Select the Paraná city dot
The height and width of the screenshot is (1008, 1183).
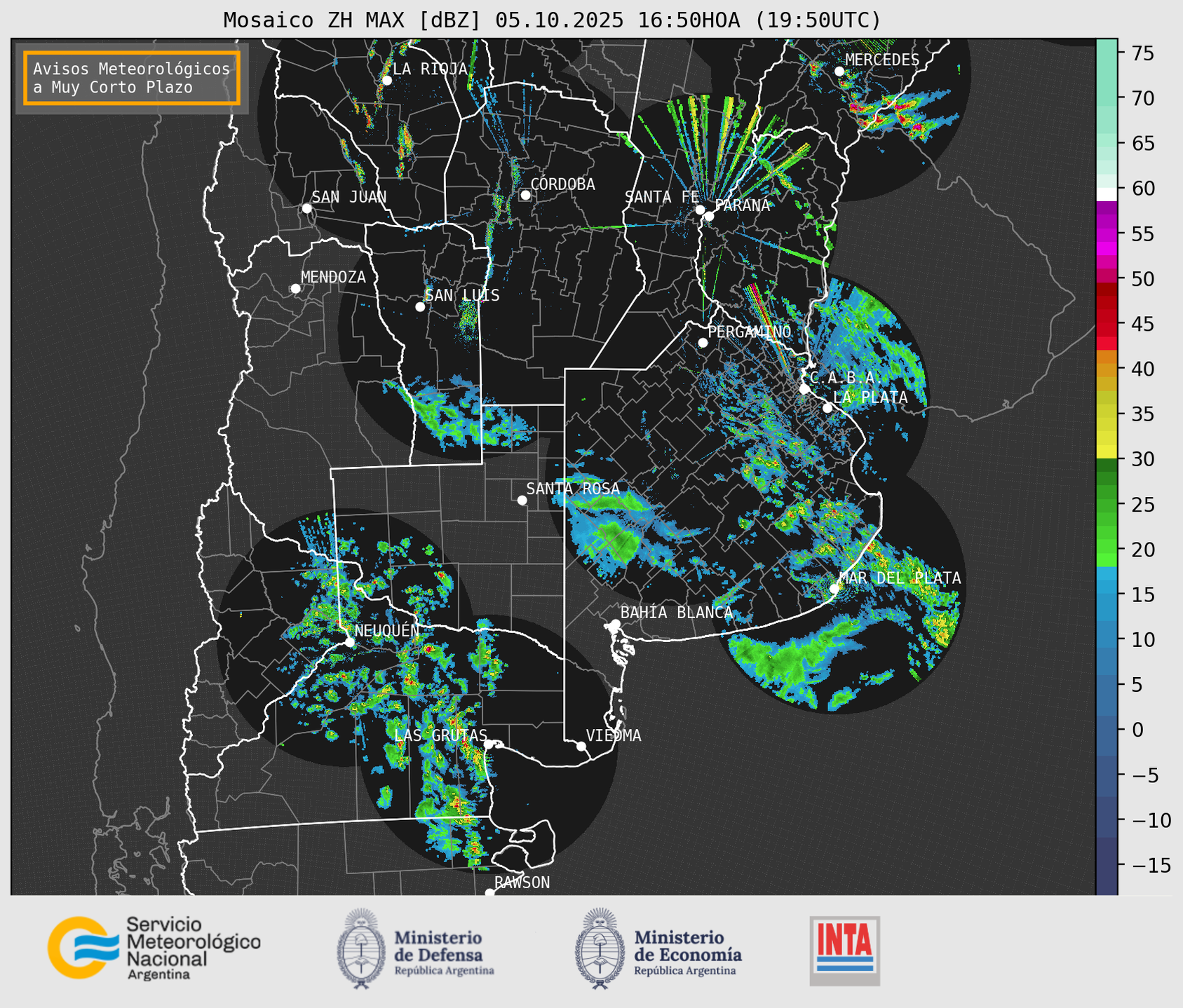tap(709, 216)
